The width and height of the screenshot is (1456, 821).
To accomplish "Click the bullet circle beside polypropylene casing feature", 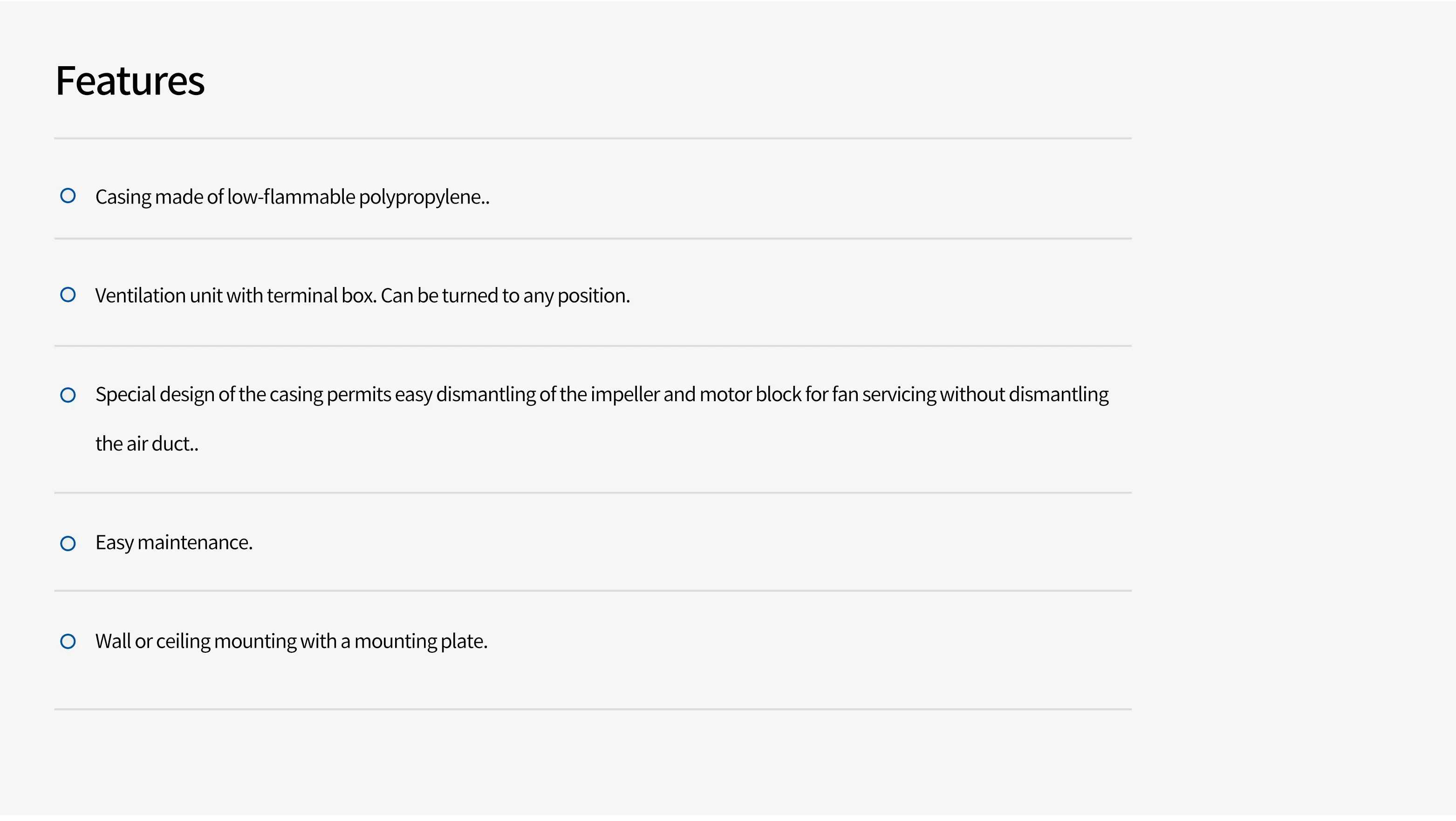I will 68,196.
